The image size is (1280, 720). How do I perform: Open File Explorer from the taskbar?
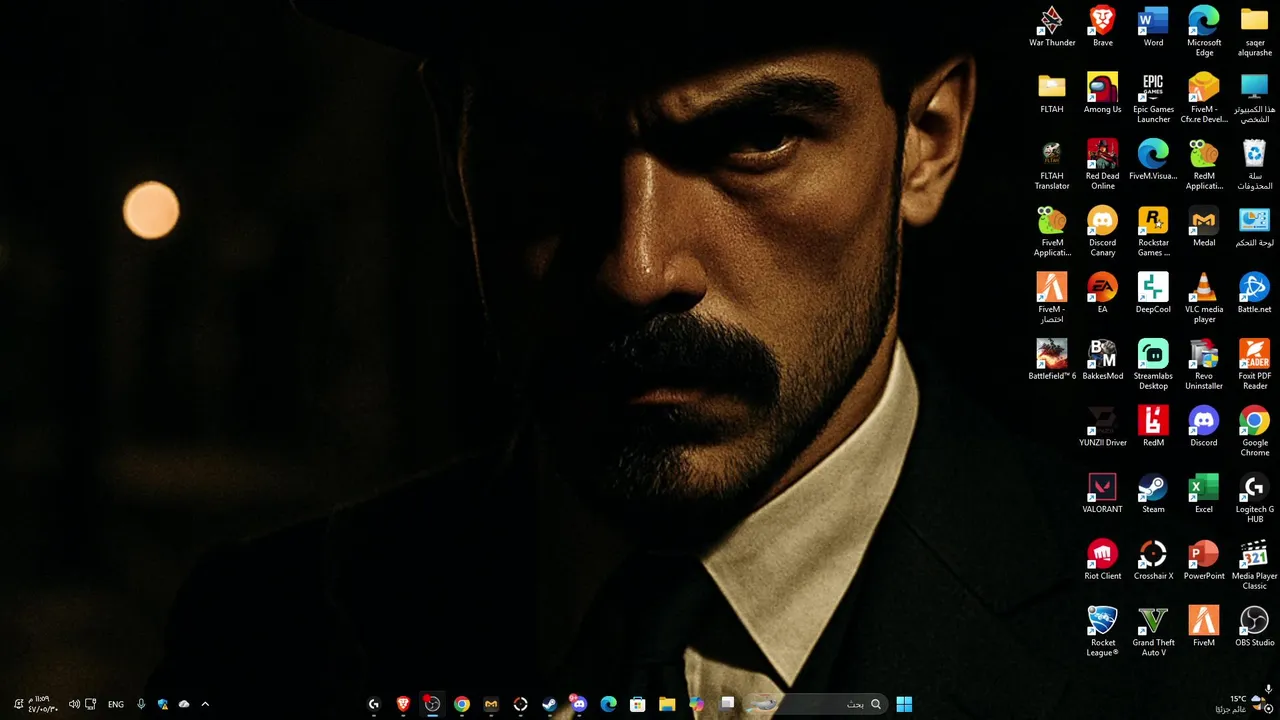point(667,704)
